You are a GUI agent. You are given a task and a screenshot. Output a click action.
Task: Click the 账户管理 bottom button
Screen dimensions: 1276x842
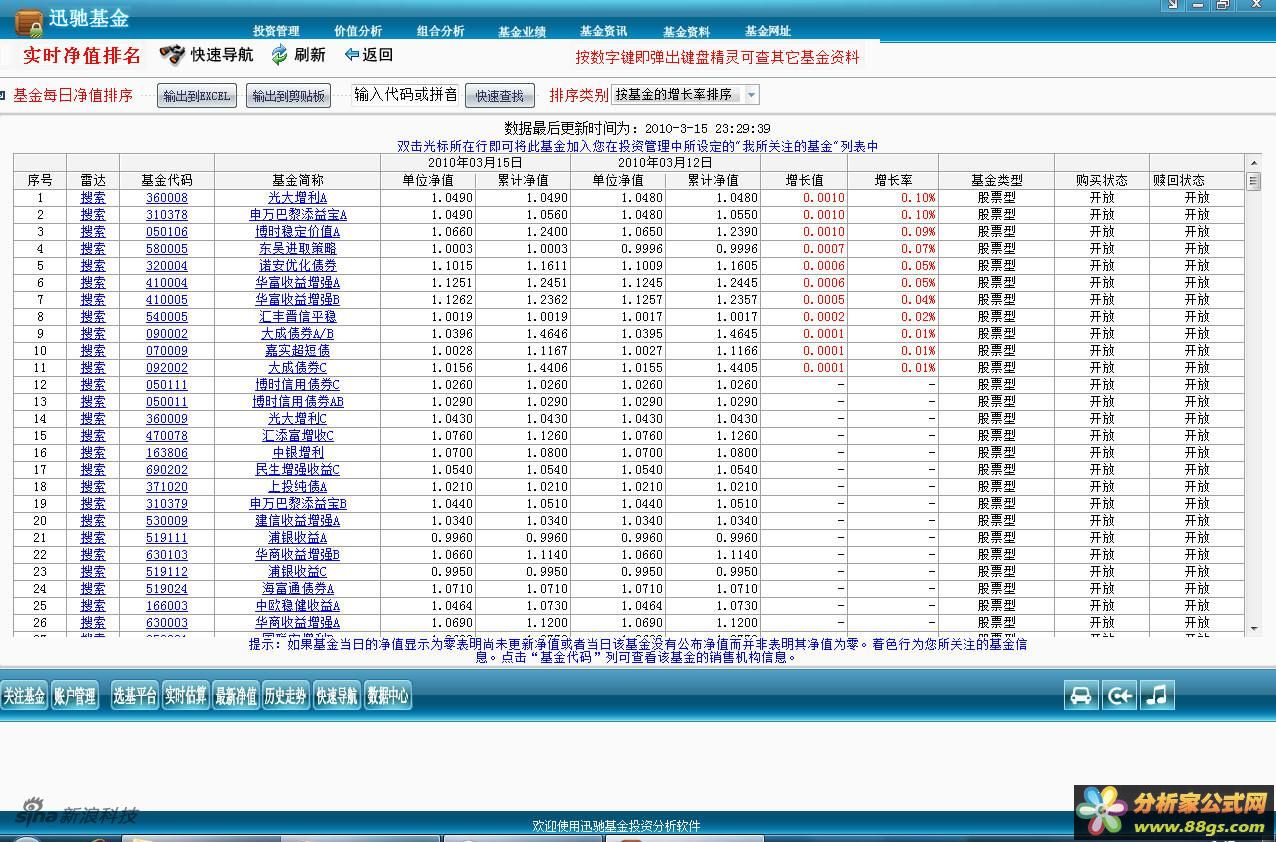75,696
